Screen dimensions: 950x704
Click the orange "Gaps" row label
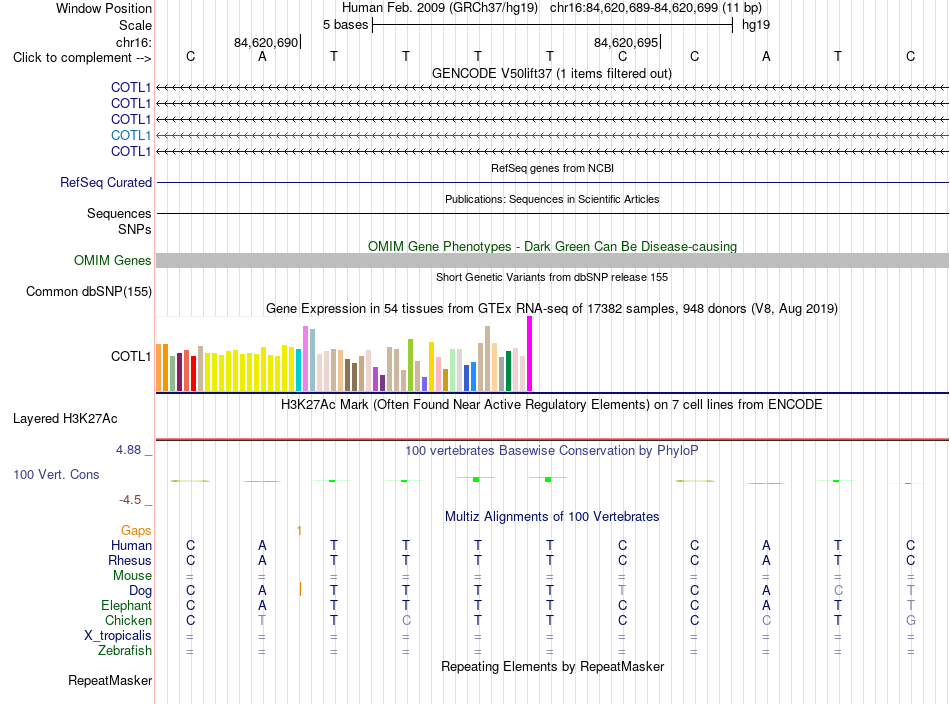[x=136, y=531]
